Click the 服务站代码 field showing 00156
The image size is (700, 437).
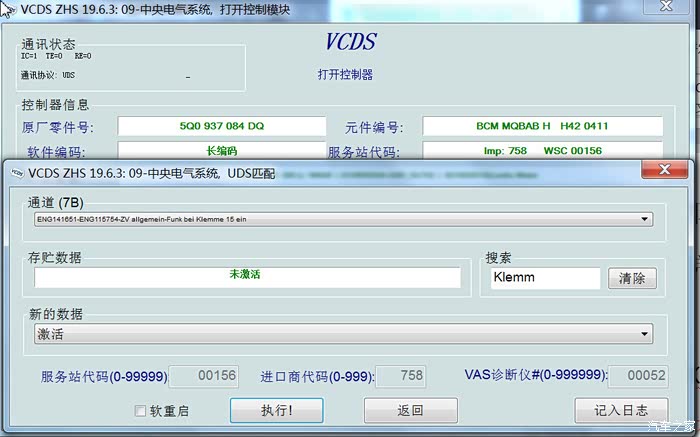(x=204, y=376)
